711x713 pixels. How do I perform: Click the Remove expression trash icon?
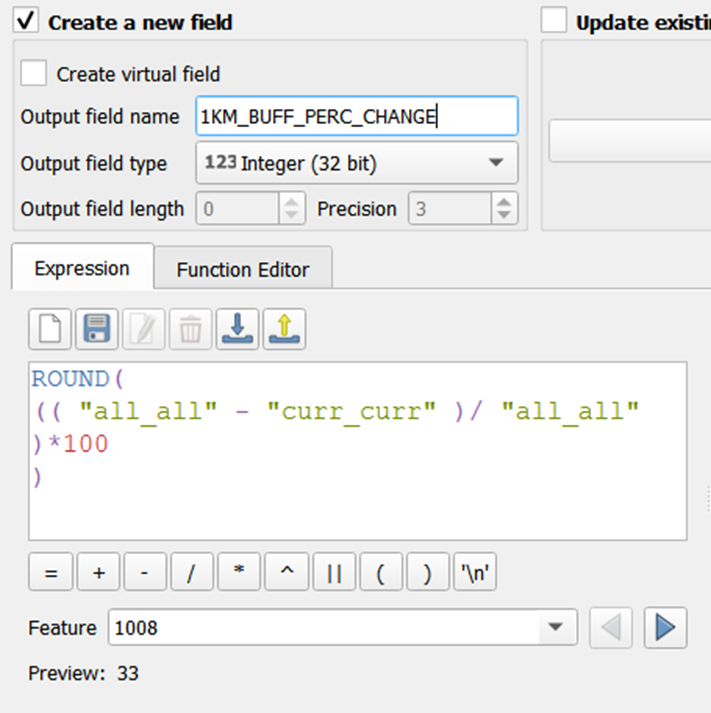[x=191, y=329]
